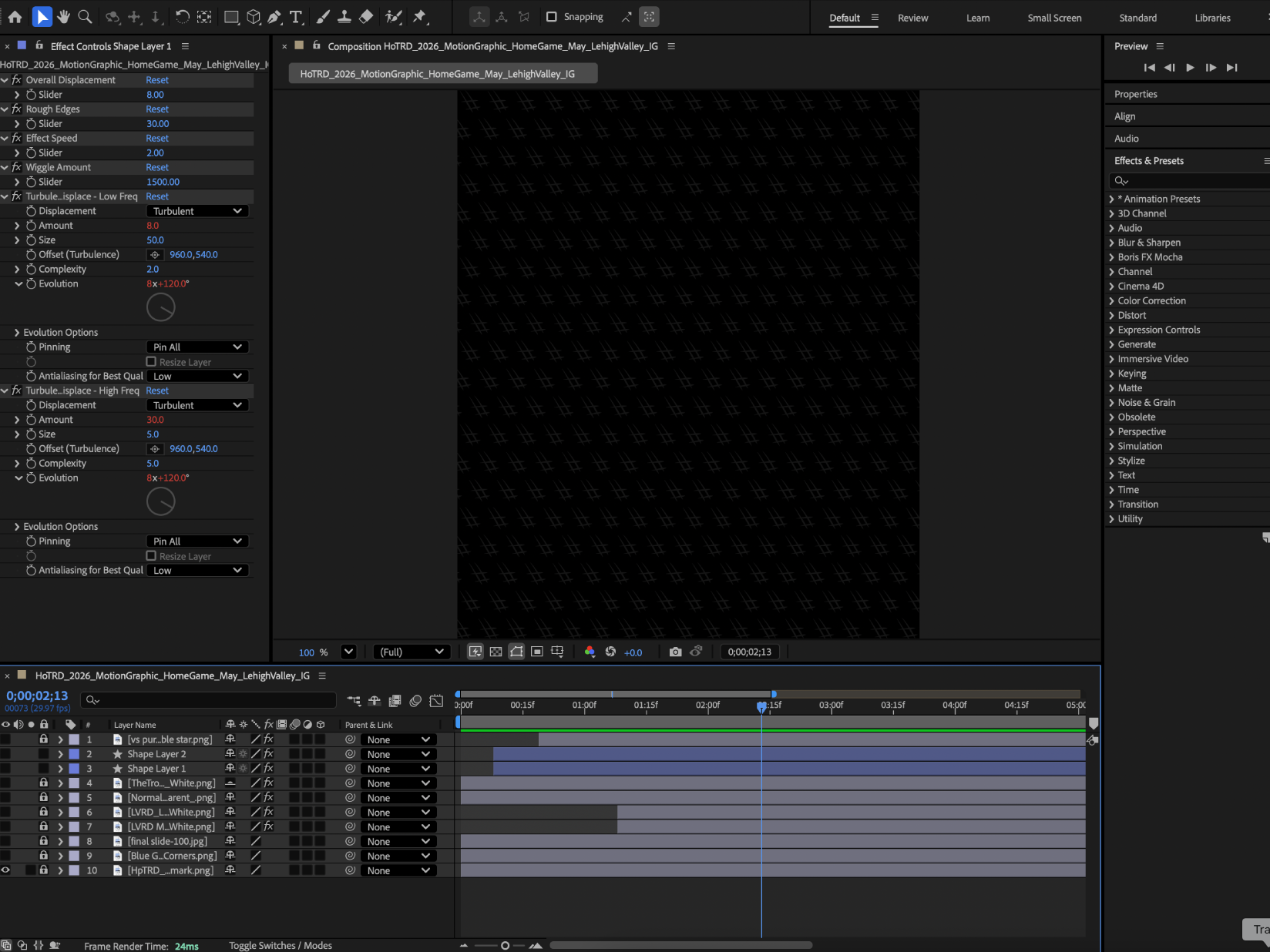Click the Evolution dial in High Freq effect

[160, 501]
